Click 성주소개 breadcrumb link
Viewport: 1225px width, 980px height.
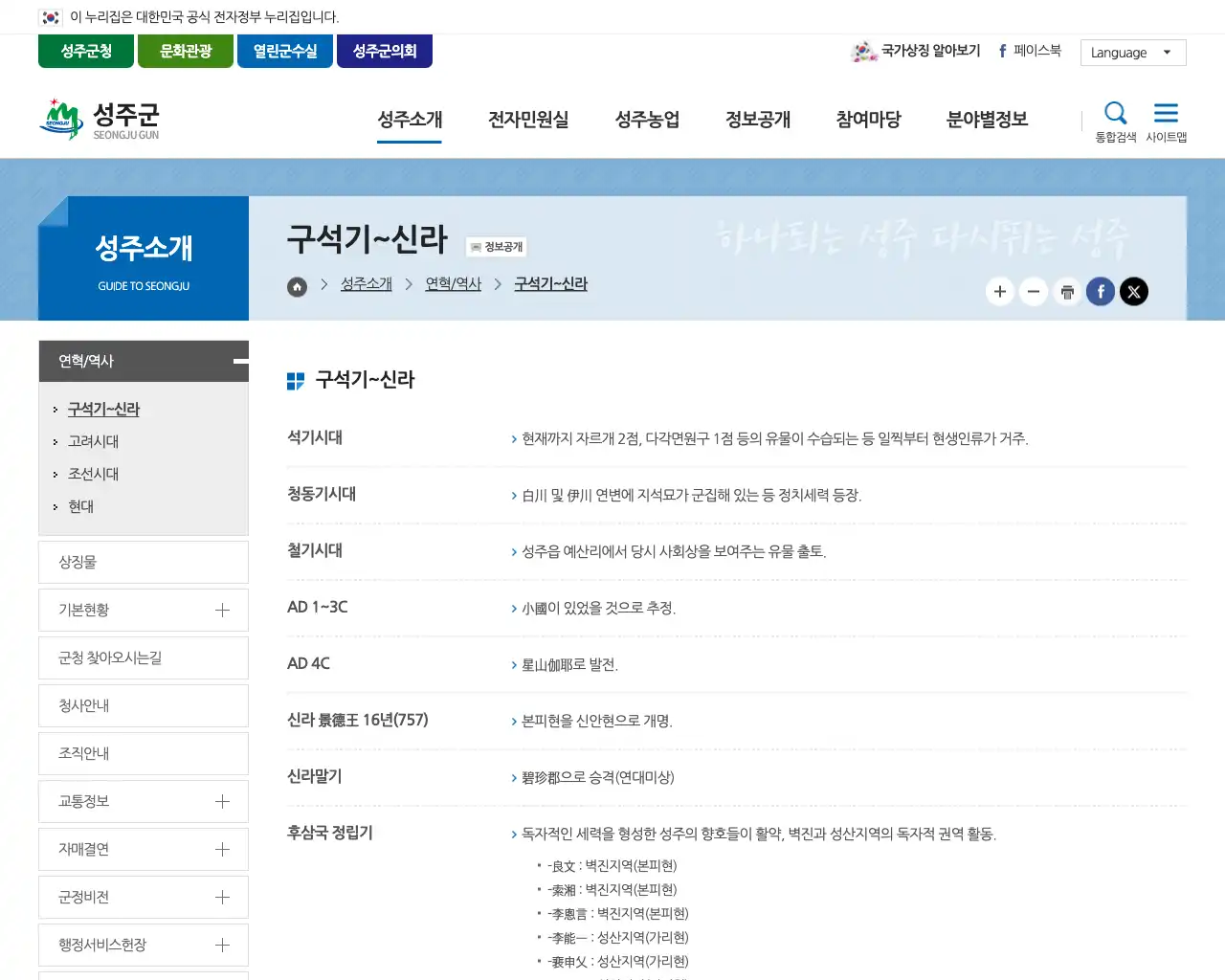367,284
